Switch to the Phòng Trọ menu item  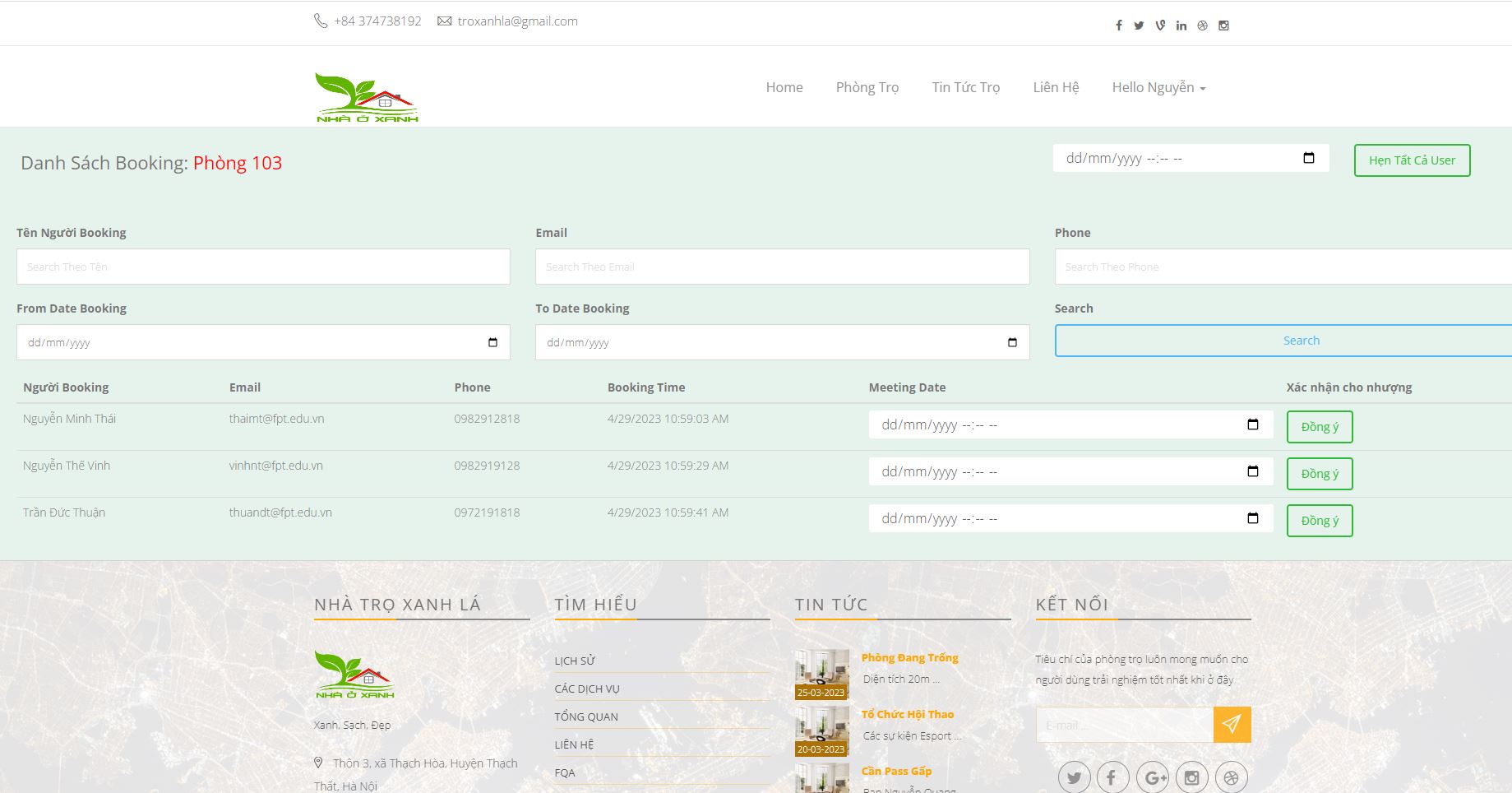click(867, 87)
